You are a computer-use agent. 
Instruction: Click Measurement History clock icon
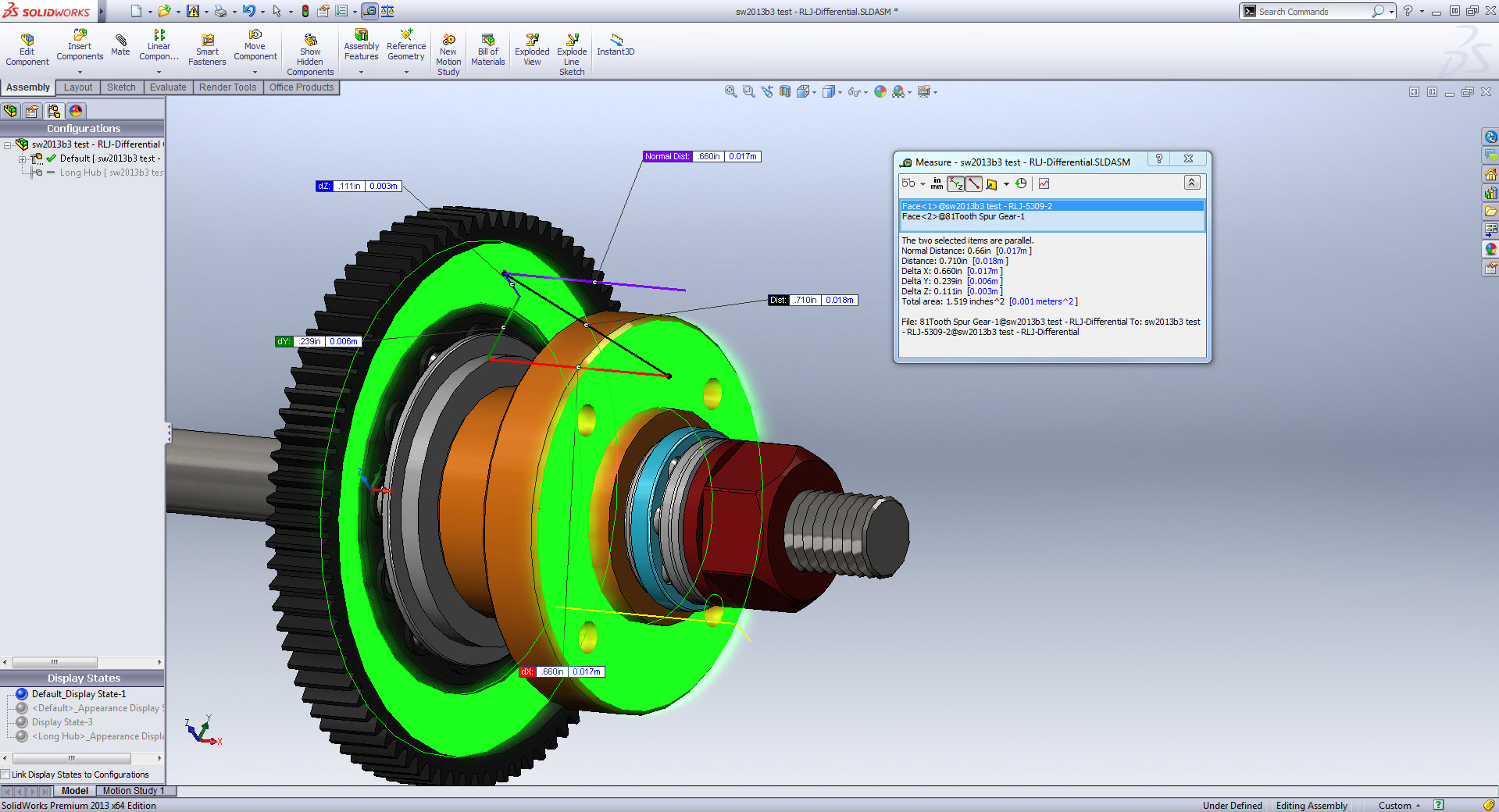[x=1021, y=184]
